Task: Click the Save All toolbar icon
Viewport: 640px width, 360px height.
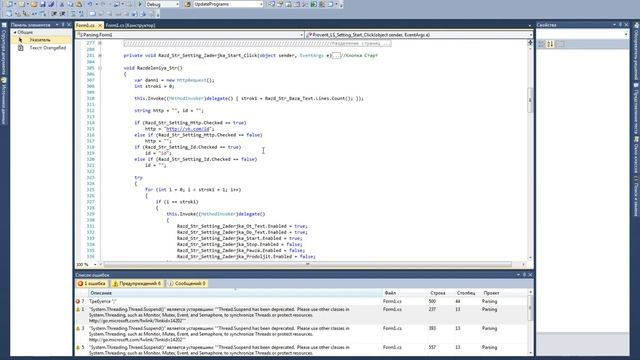Action: [51, 4]
